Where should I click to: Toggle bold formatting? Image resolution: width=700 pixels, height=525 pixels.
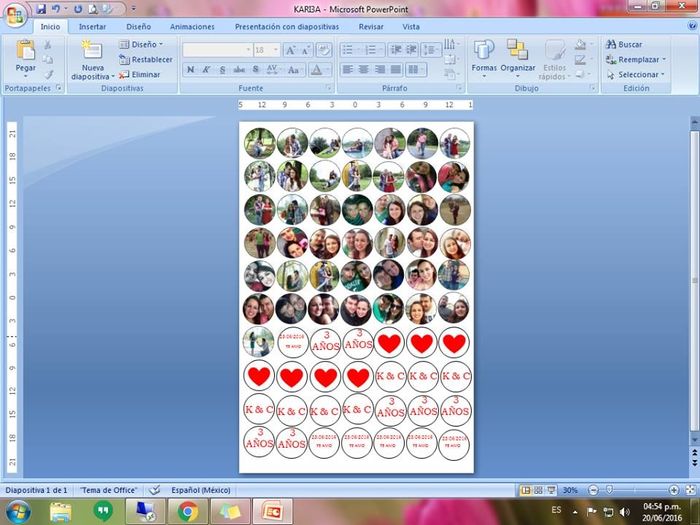191,70
